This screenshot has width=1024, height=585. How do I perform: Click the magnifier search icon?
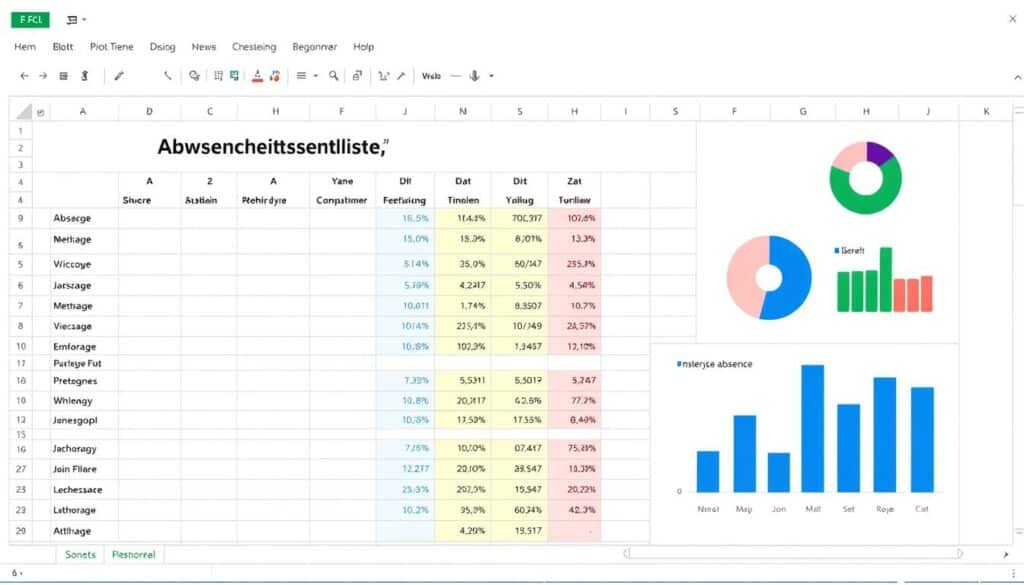coord(334,76)
